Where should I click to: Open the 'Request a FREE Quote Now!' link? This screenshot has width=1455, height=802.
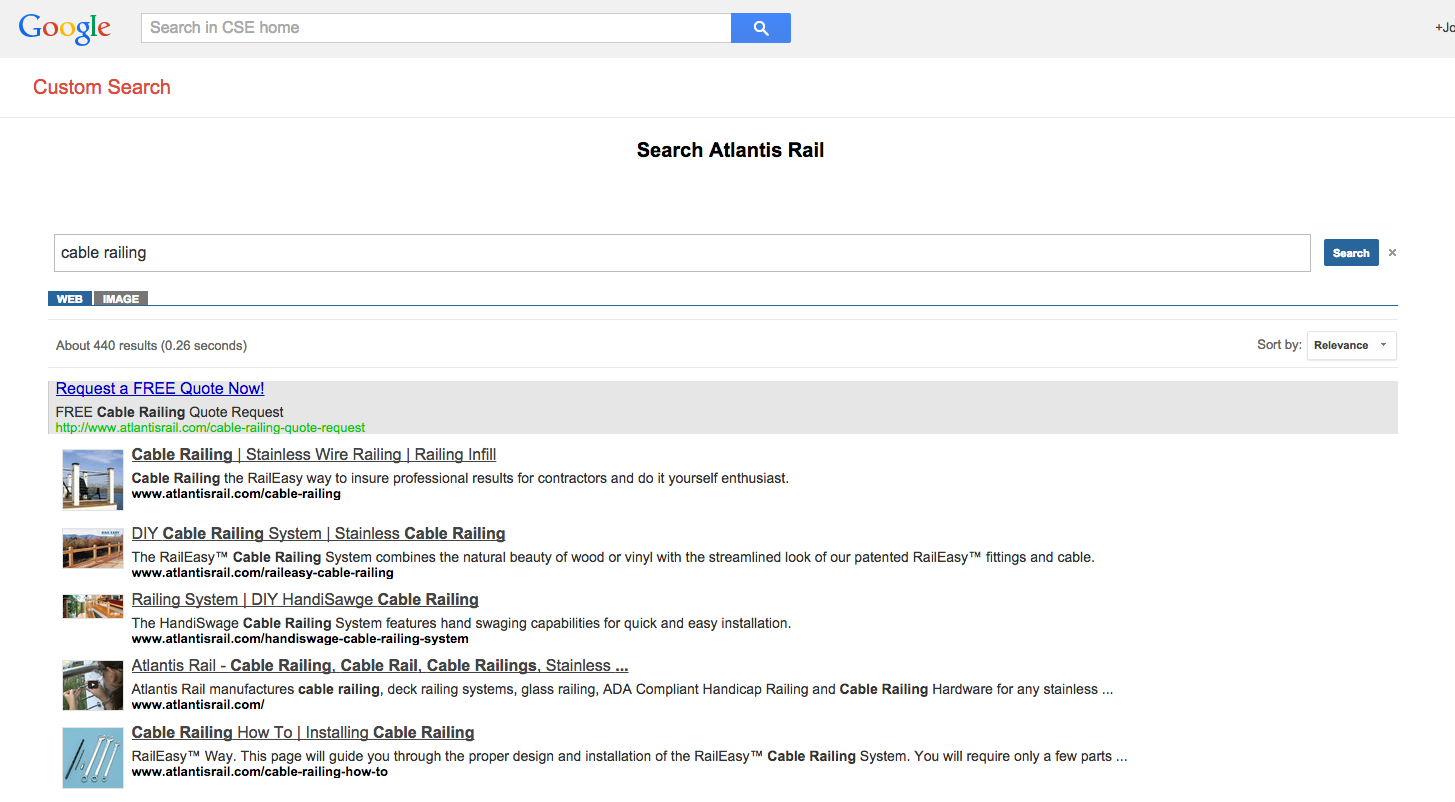pos(160,389)
